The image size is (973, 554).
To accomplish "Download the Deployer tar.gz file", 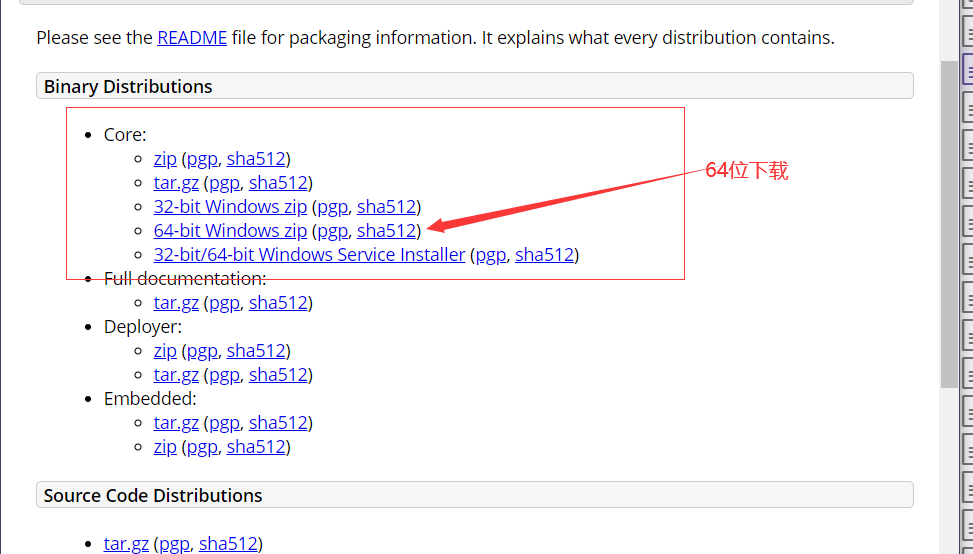I will pyautogui.click(x=176, y=375).
